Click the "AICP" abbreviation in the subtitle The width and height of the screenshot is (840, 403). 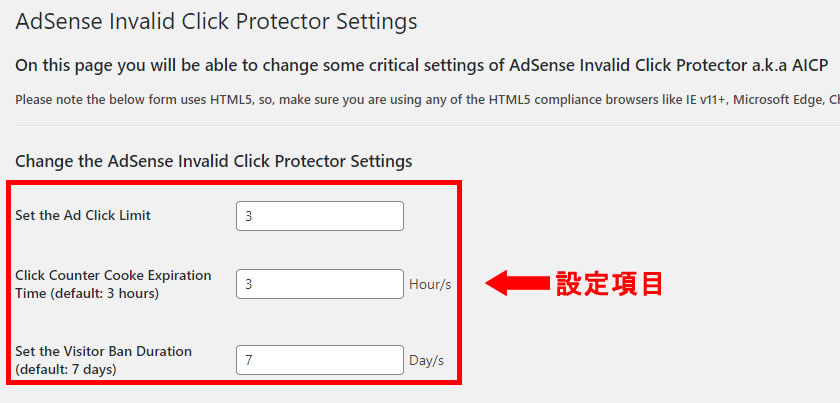tap(806, 65)
